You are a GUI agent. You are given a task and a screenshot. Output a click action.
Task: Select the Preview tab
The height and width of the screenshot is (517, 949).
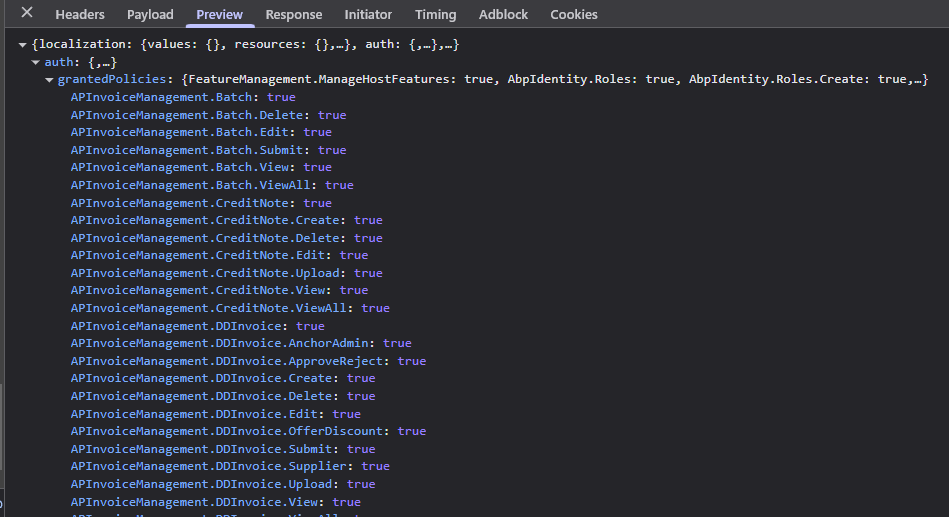coord(219,14)
